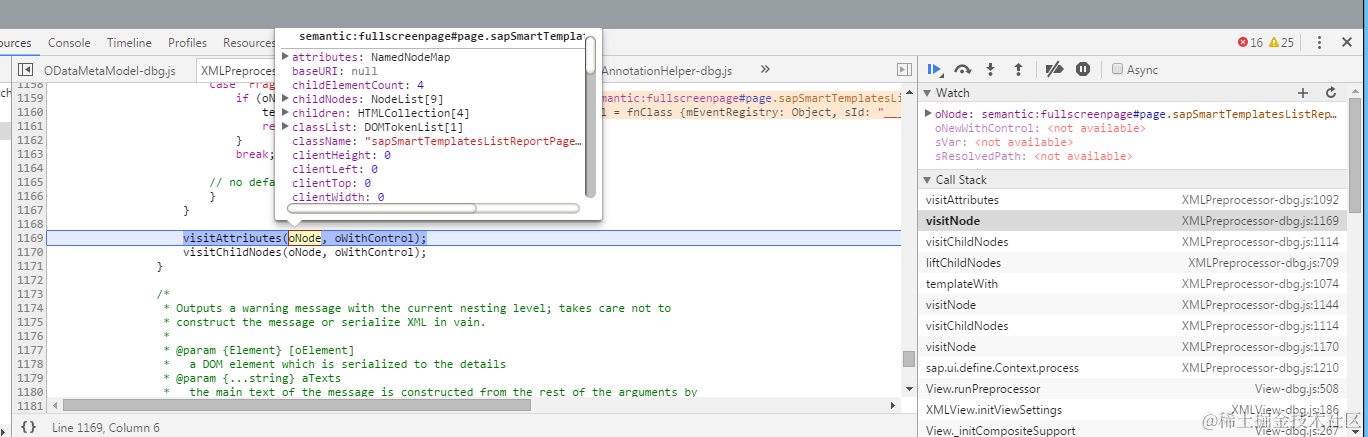Switch to the Profiles tab
This screenshot has width=1368, height=437.
(x=187, y=43)
